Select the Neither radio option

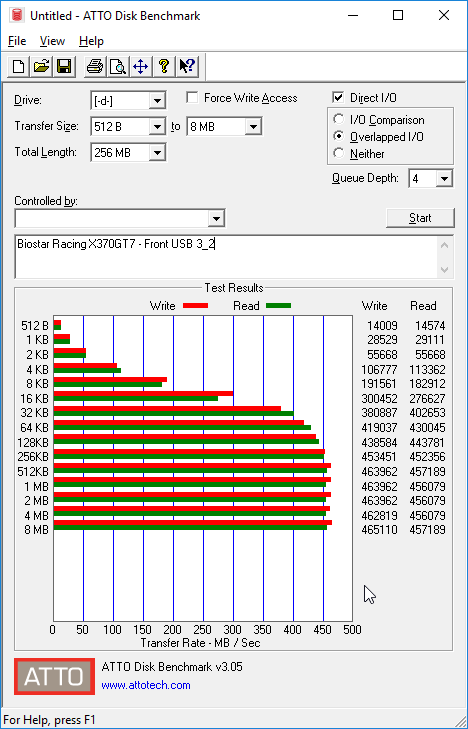click(x=339, y=153)
